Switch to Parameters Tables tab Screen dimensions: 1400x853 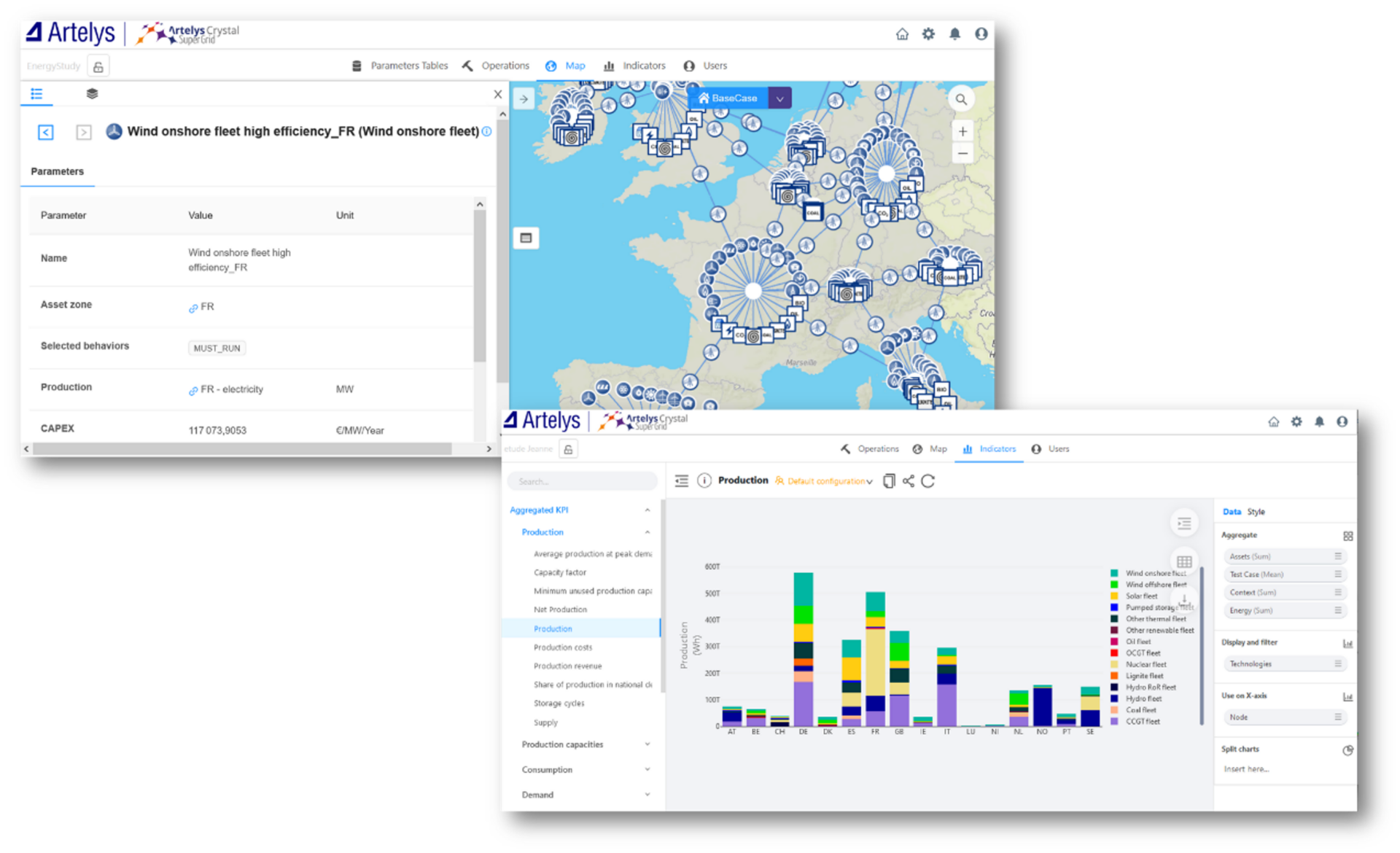coord(400,66)
